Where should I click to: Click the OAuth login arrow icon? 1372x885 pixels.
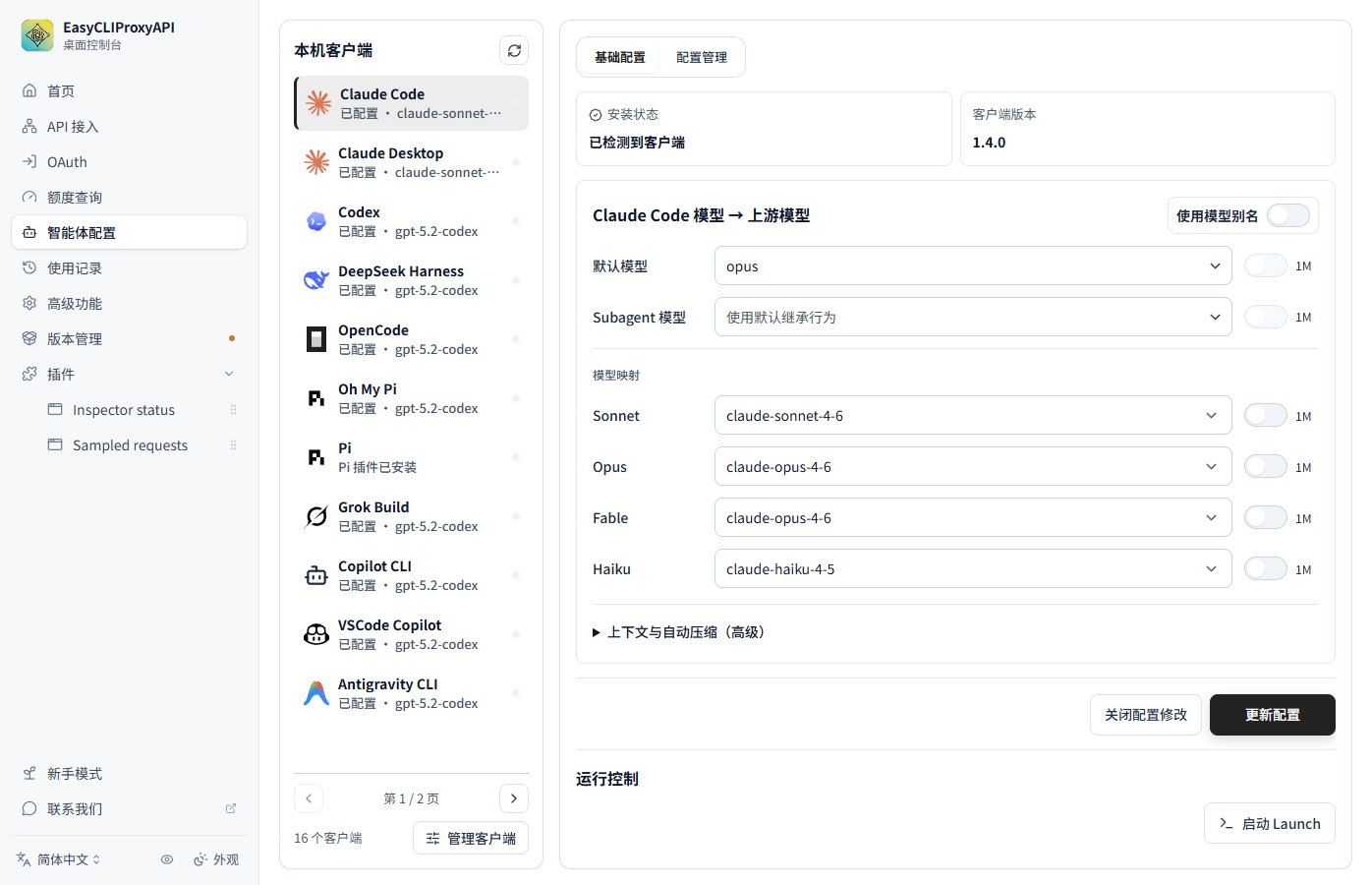pos(29,161)
